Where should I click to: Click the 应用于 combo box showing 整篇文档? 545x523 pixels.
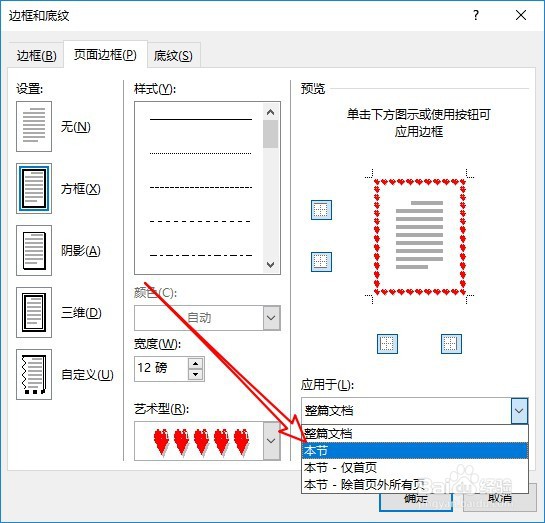(415, 410)
